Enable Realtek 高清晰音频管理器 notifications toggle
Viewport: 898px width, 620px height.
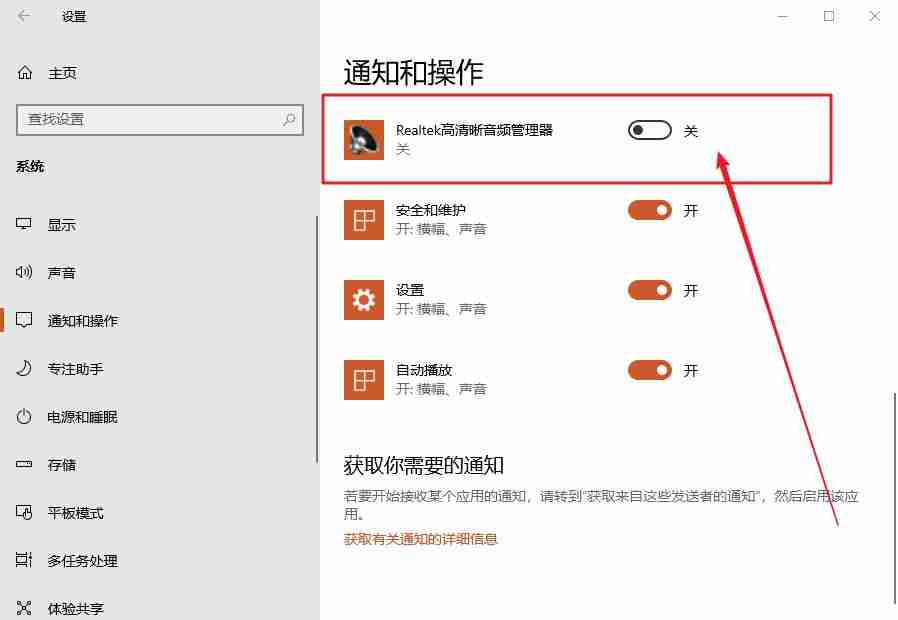(x=649, y=129)
